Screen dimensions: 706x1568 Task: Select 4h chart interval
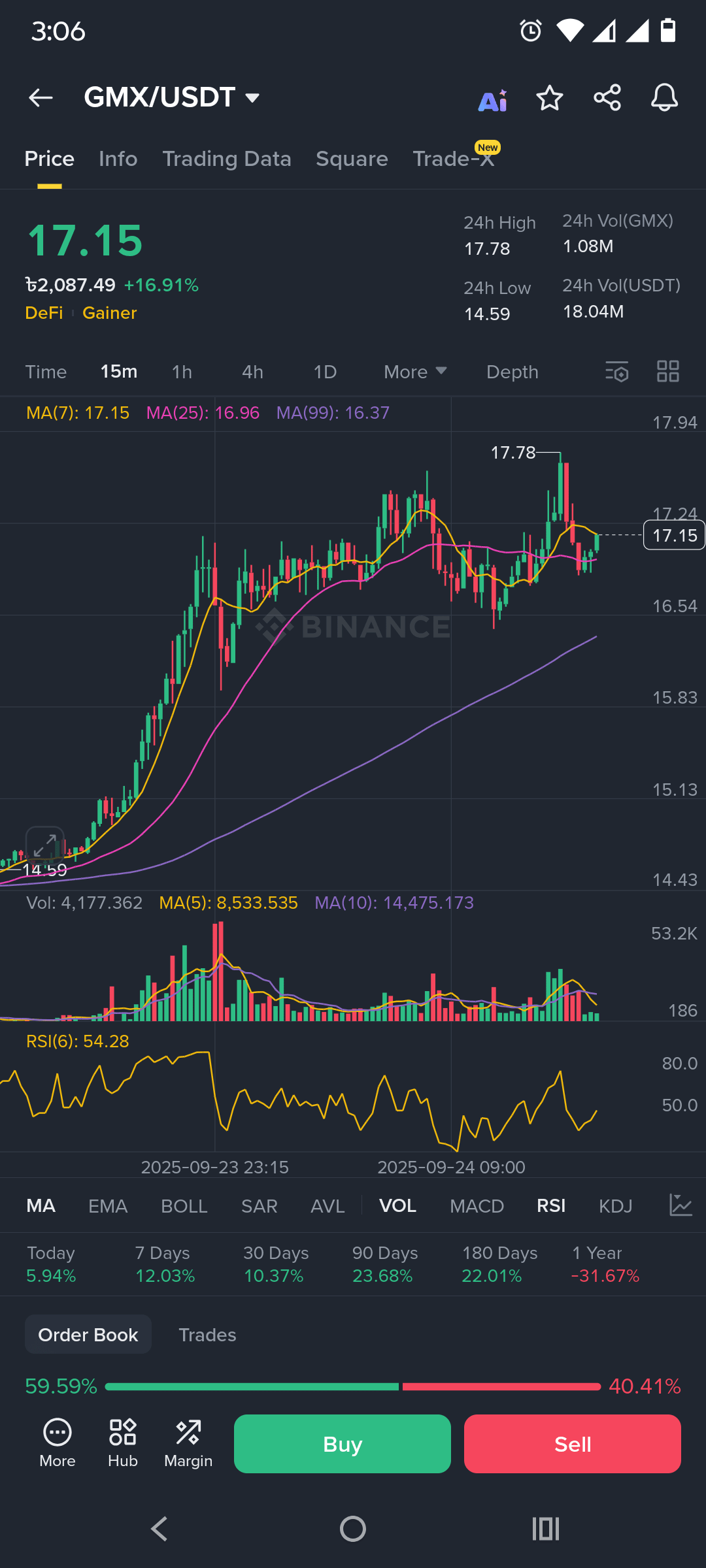click(252, 372)
